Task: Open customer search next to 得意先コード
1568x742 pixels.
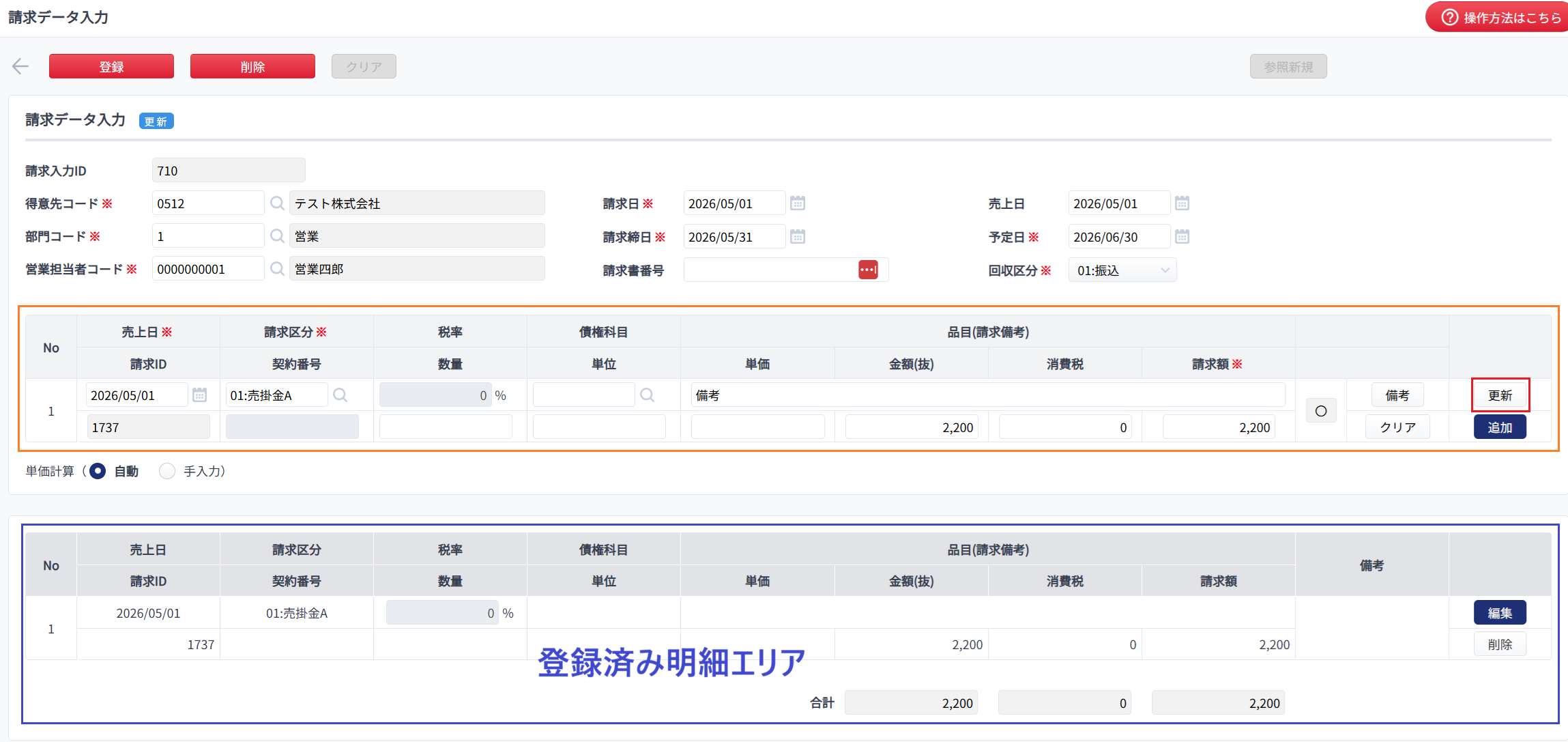Action: click(x=277, y=203)
